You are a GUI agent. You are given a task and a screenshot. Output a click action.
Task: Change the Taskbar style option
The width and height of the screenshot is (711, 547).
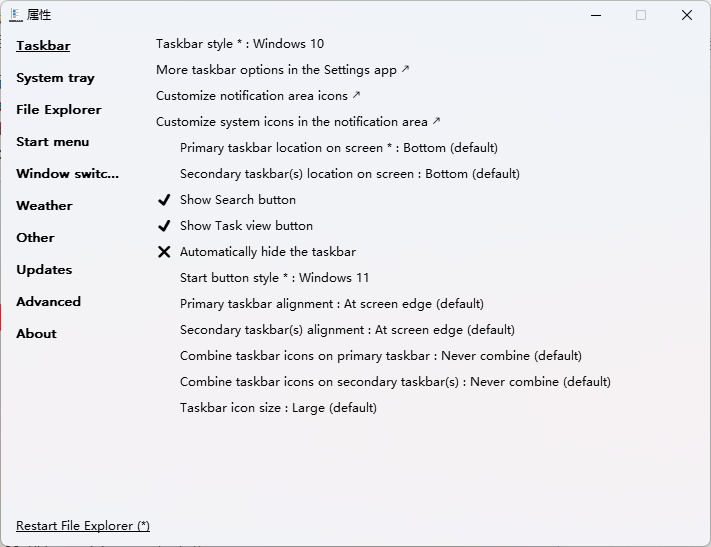click(240, 44)
